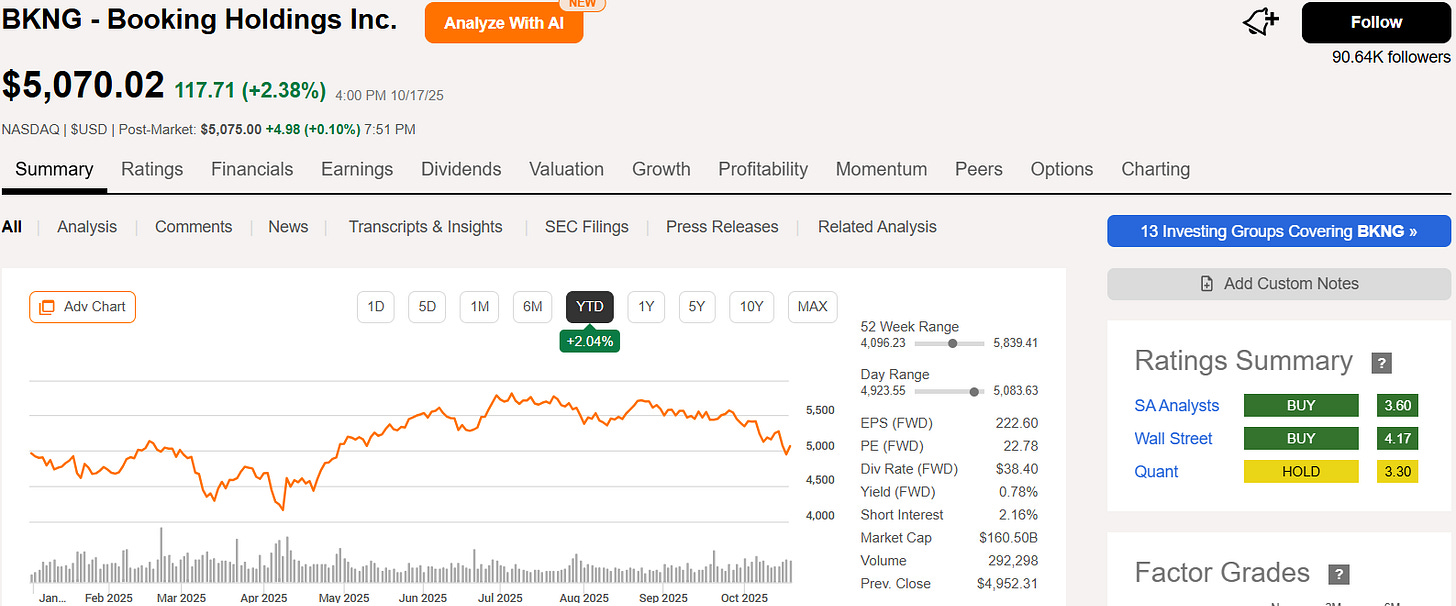Click the Day Range slider marker

pyautogui.click(x=975, y=391)
